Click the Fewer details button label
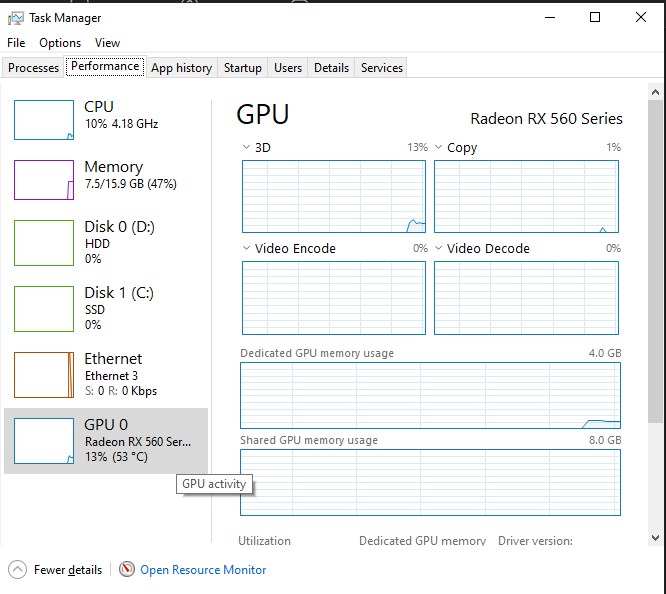Screen dimensions: 666x594 (68, 570)
